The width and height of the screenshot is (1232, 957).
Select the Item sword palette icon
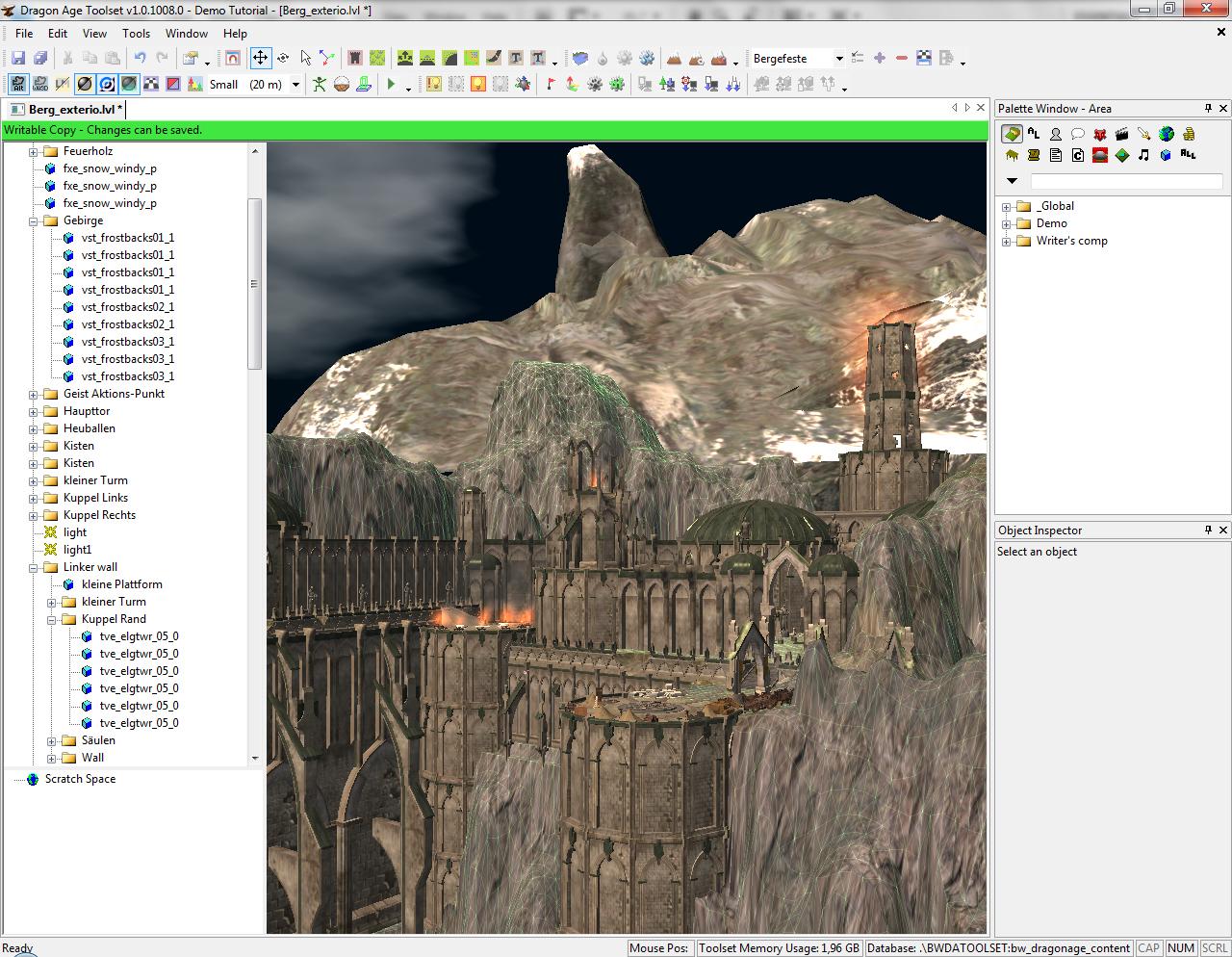1143,134
